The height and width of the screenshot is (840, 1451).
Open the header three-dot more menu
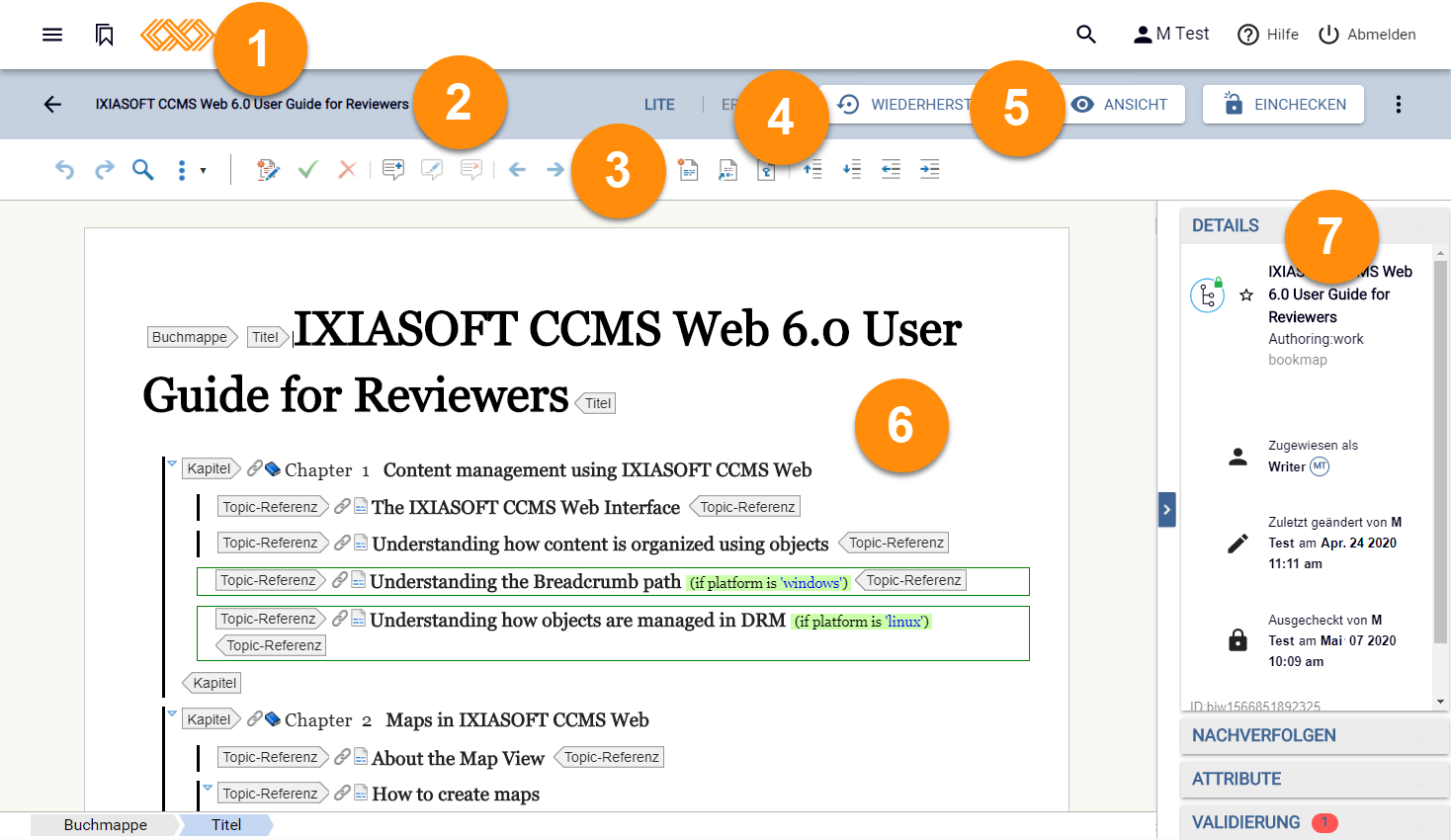point(1398,104)
